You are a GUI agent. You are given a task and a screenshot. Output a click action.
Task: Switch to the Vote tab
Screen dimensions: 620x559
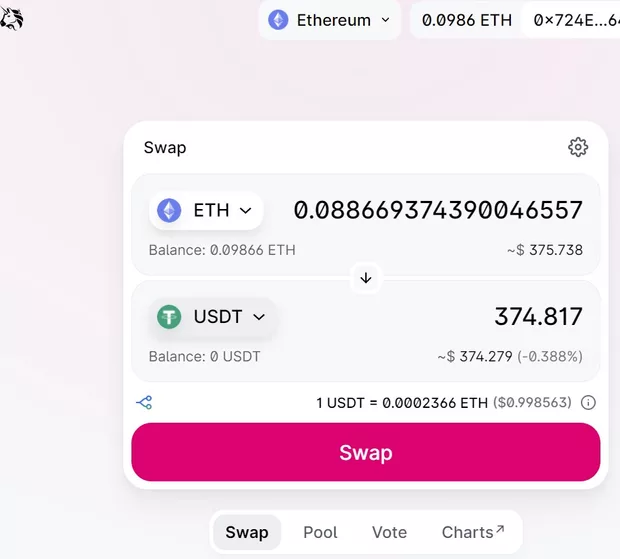[389, 532]
